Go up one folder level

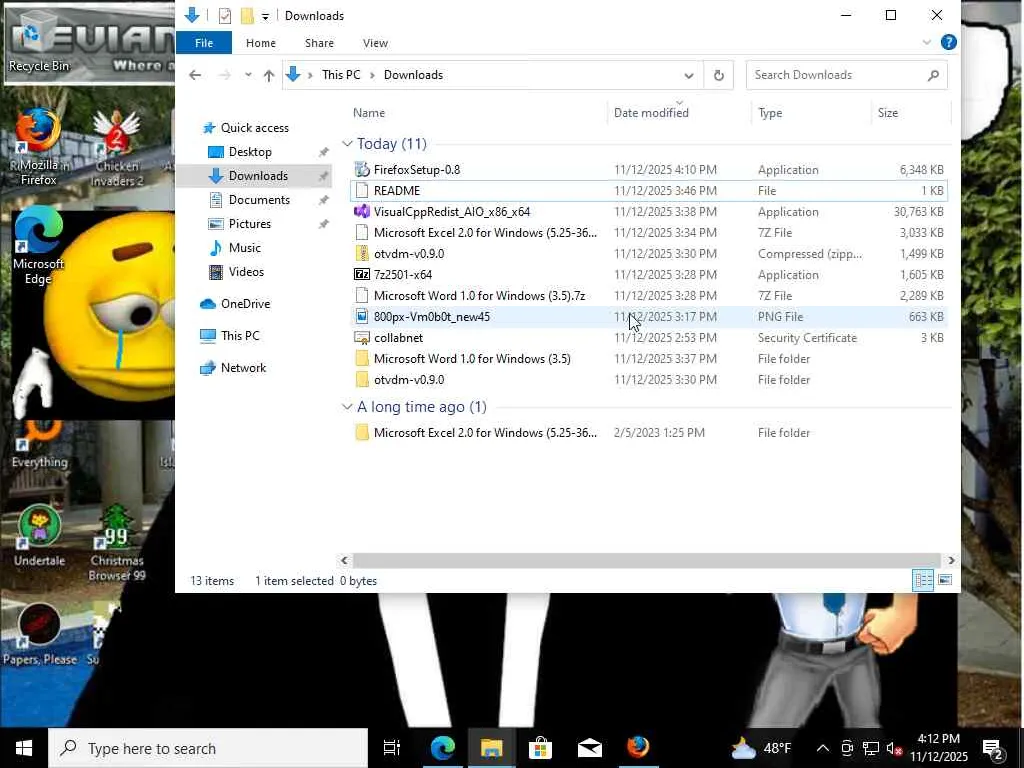[268, 75]
